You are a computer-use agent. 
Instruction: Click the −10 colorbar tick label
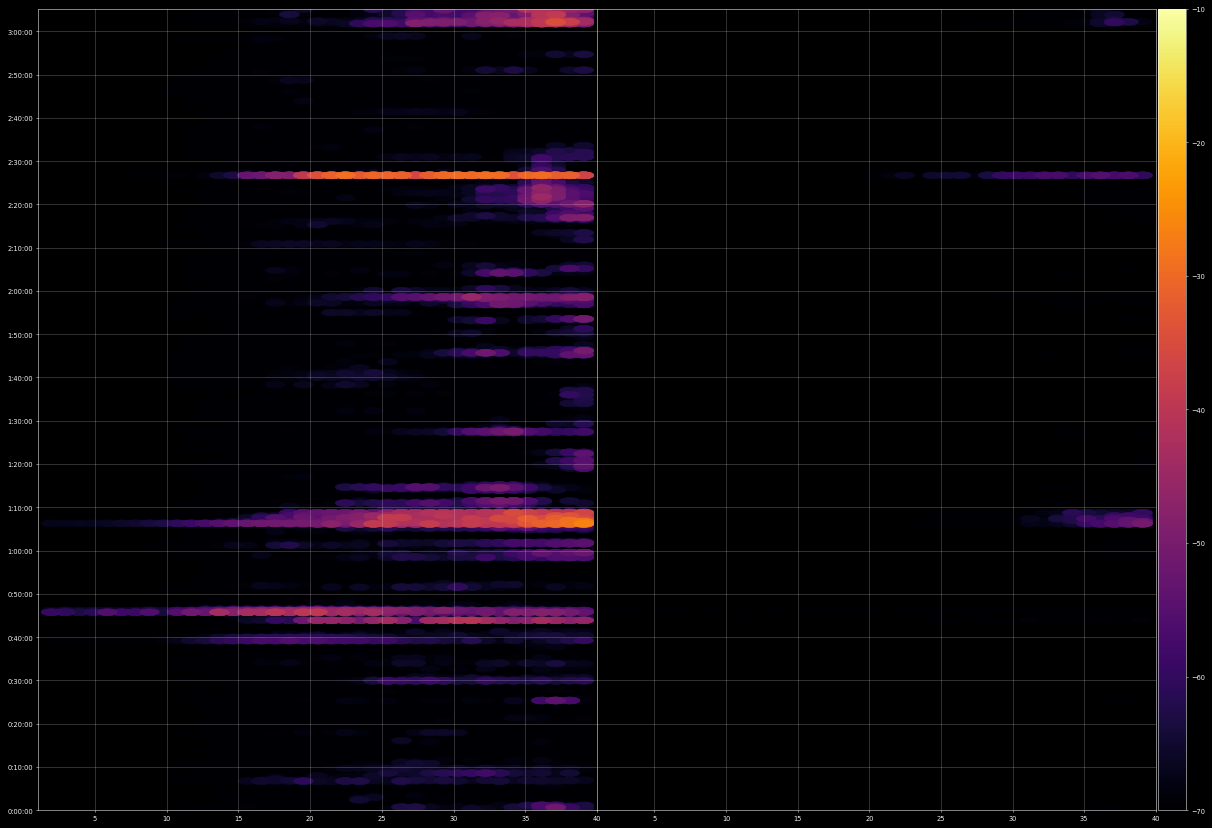click(x=1198, y=10)
